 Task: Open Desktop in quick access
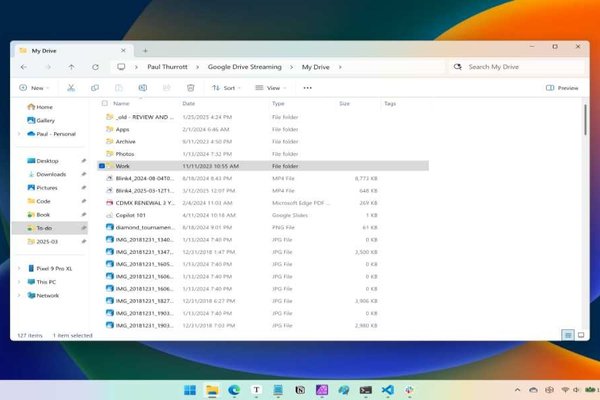pyautogui.click(x=43, y=161)
